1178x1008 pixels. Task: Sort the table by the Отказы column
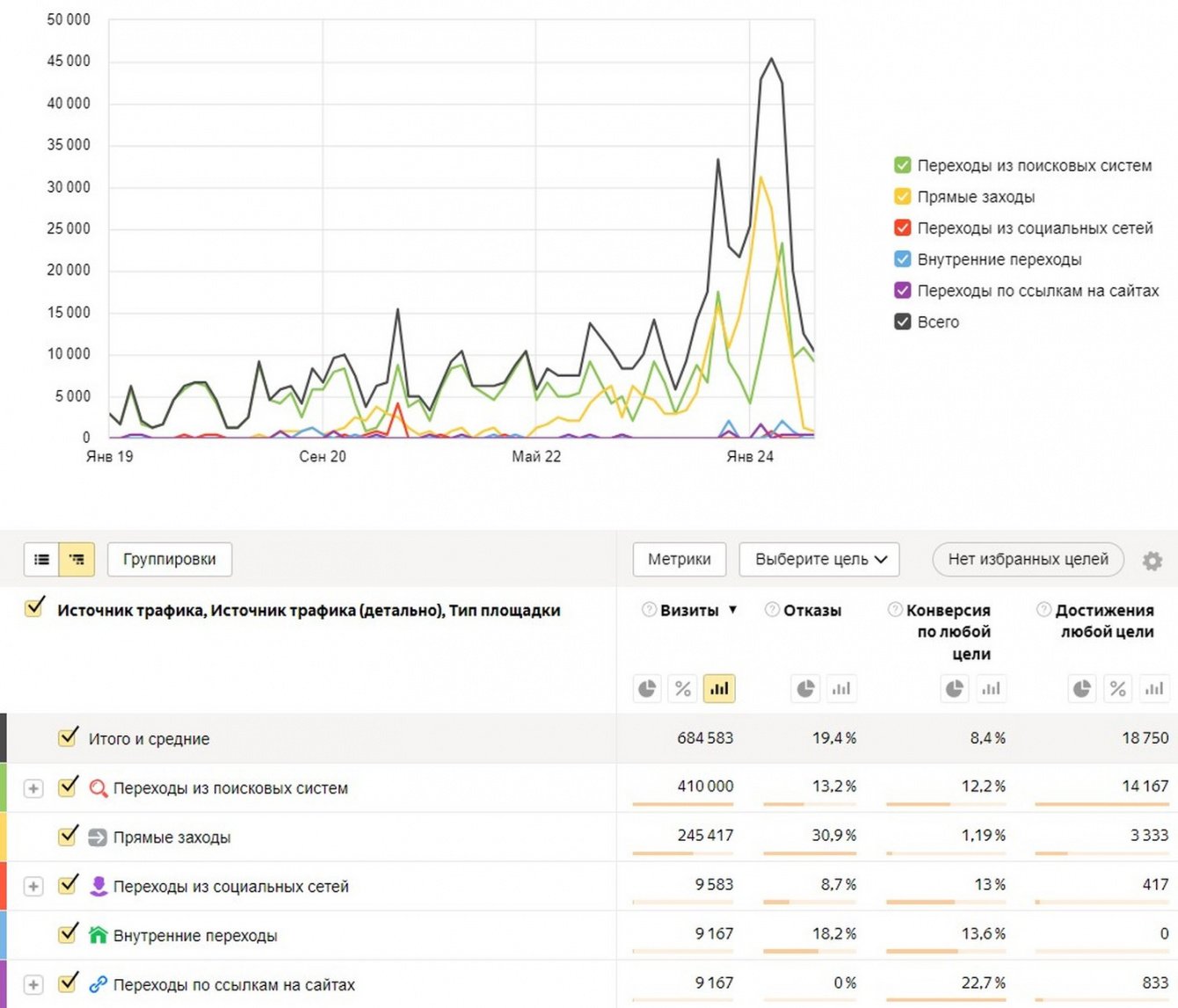tap(811, 610)
